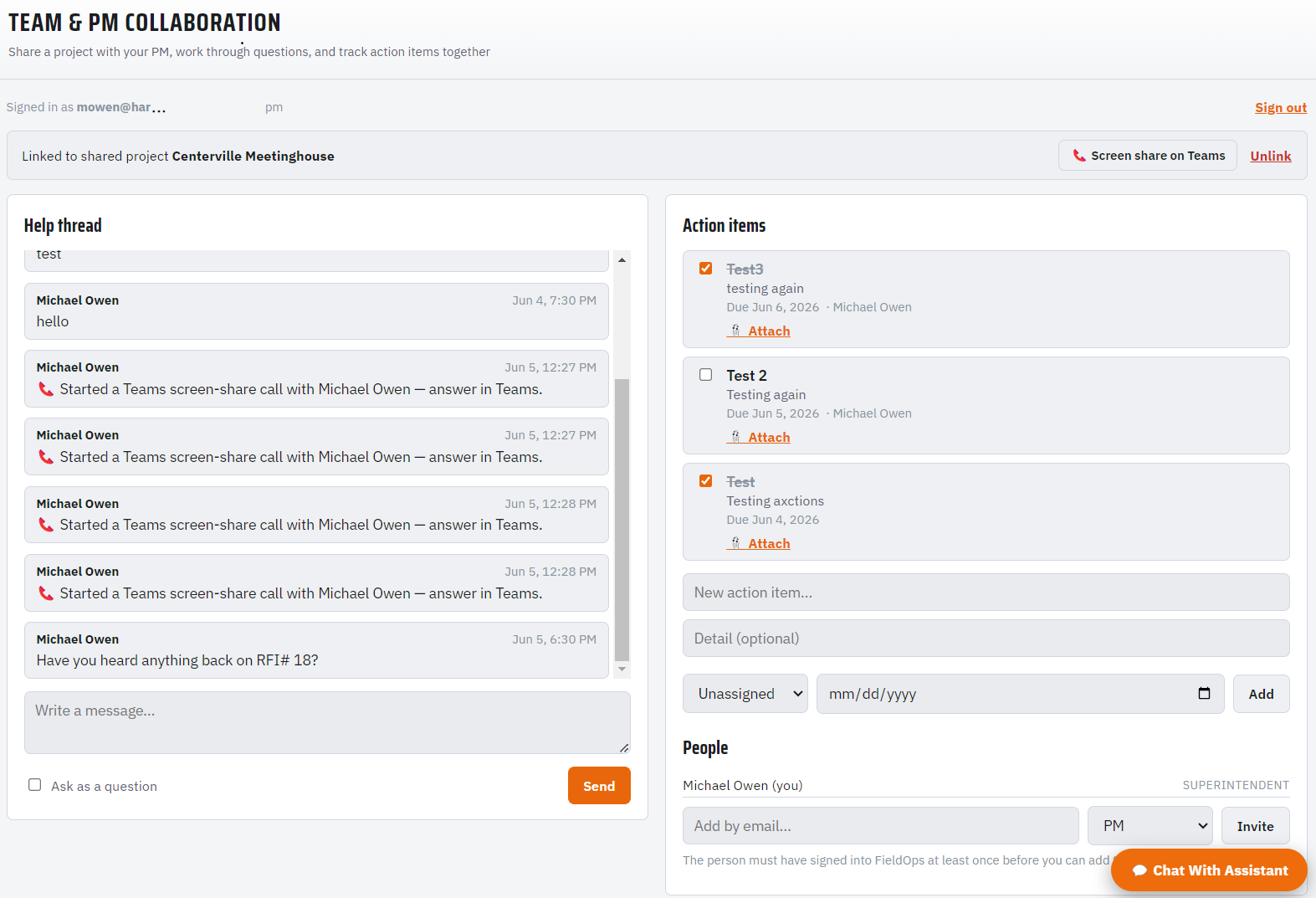Uncheck the Test3 action item checkbox
Screen dimensions: 1316x898
pos(706,269)
